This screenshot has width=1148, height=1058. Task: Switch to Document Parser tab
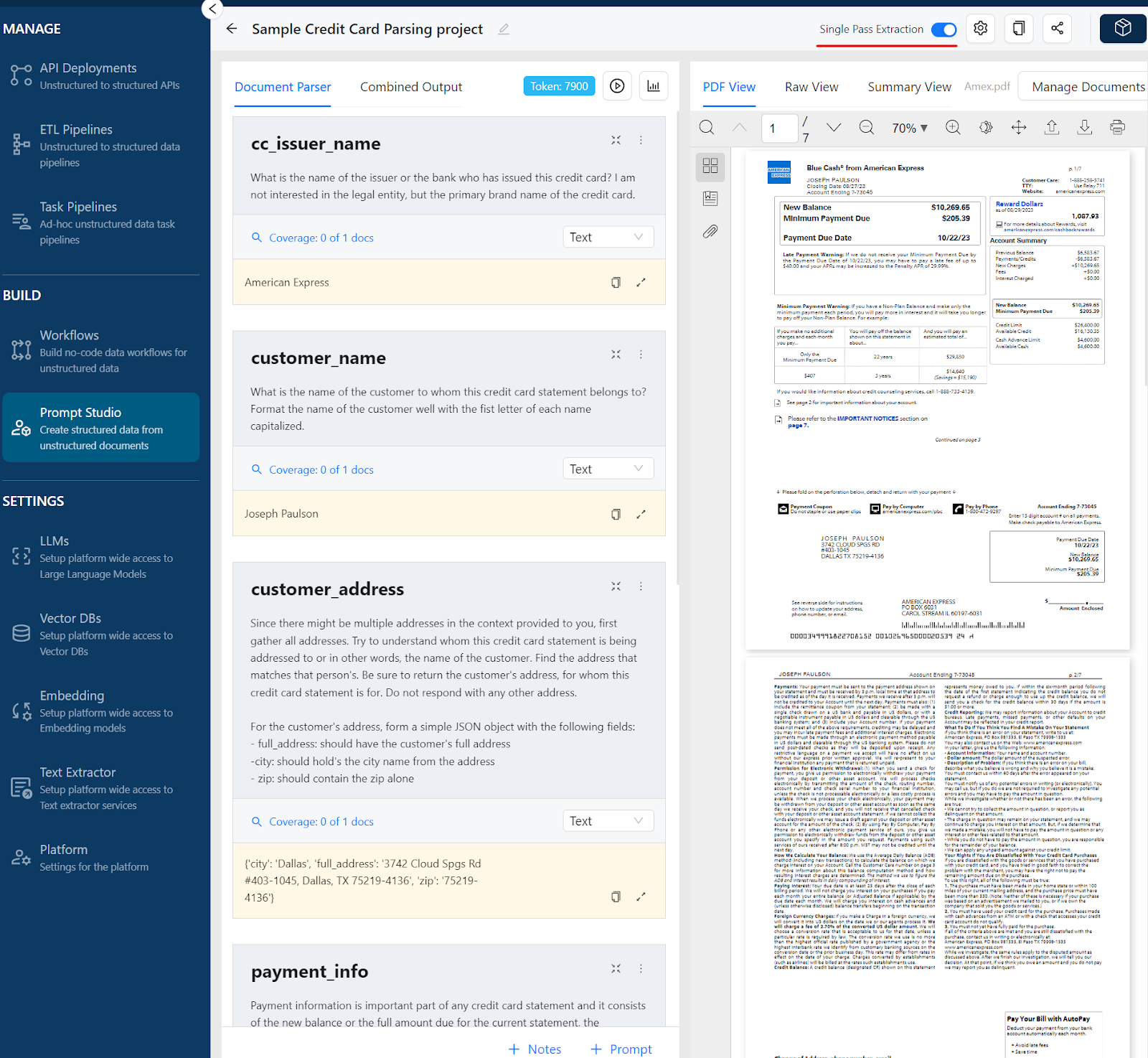point(283,87)
